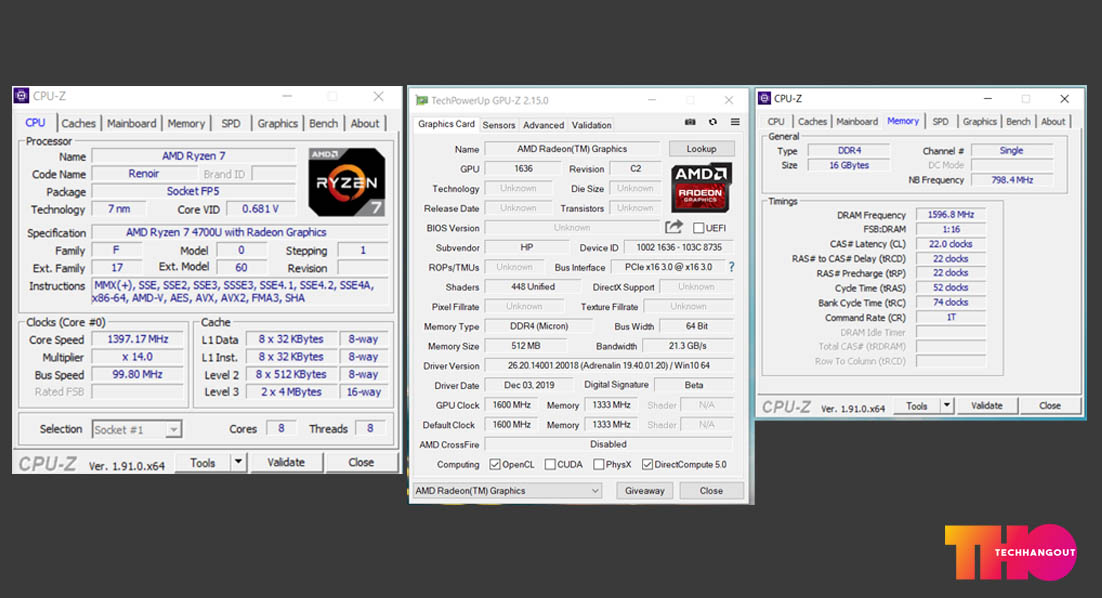Refresh GPU-Z readings with the refresh icon
Image resolution: width=1102 pixels, height=598 pixels.
(713, 122)
